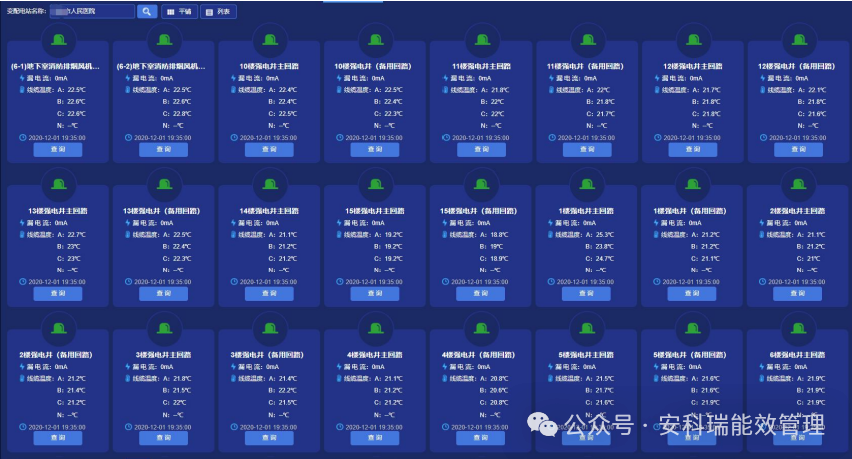Click alarm light icon of 5楼强电井主回路

tap(587, 328)
